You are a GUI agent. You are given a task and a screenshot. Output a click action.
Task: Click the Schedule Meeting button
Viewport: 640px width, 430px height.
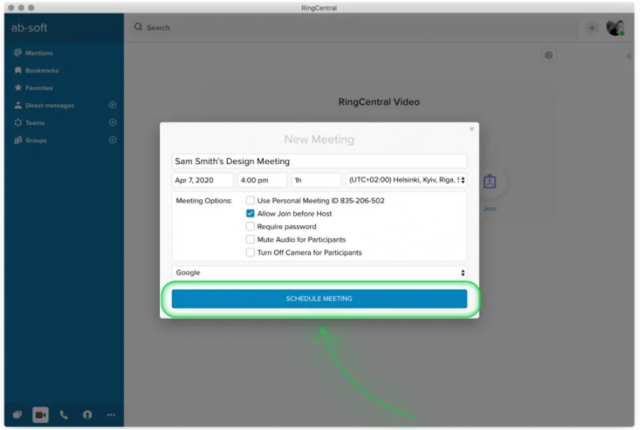(x=319, y=298)
